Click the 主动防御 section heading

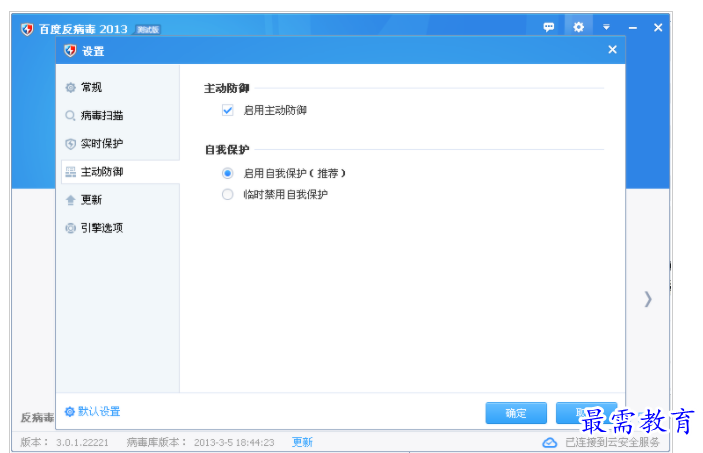226,88
